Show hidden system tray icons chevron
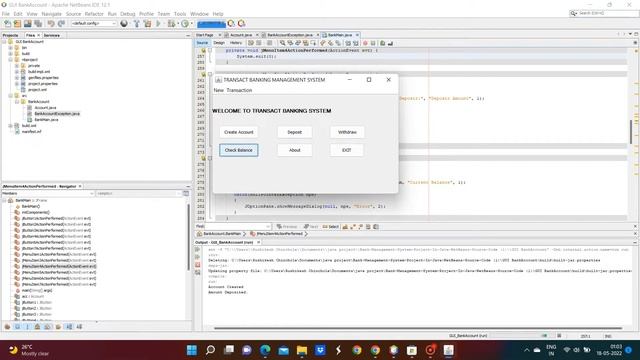 (x=527, y=350)
